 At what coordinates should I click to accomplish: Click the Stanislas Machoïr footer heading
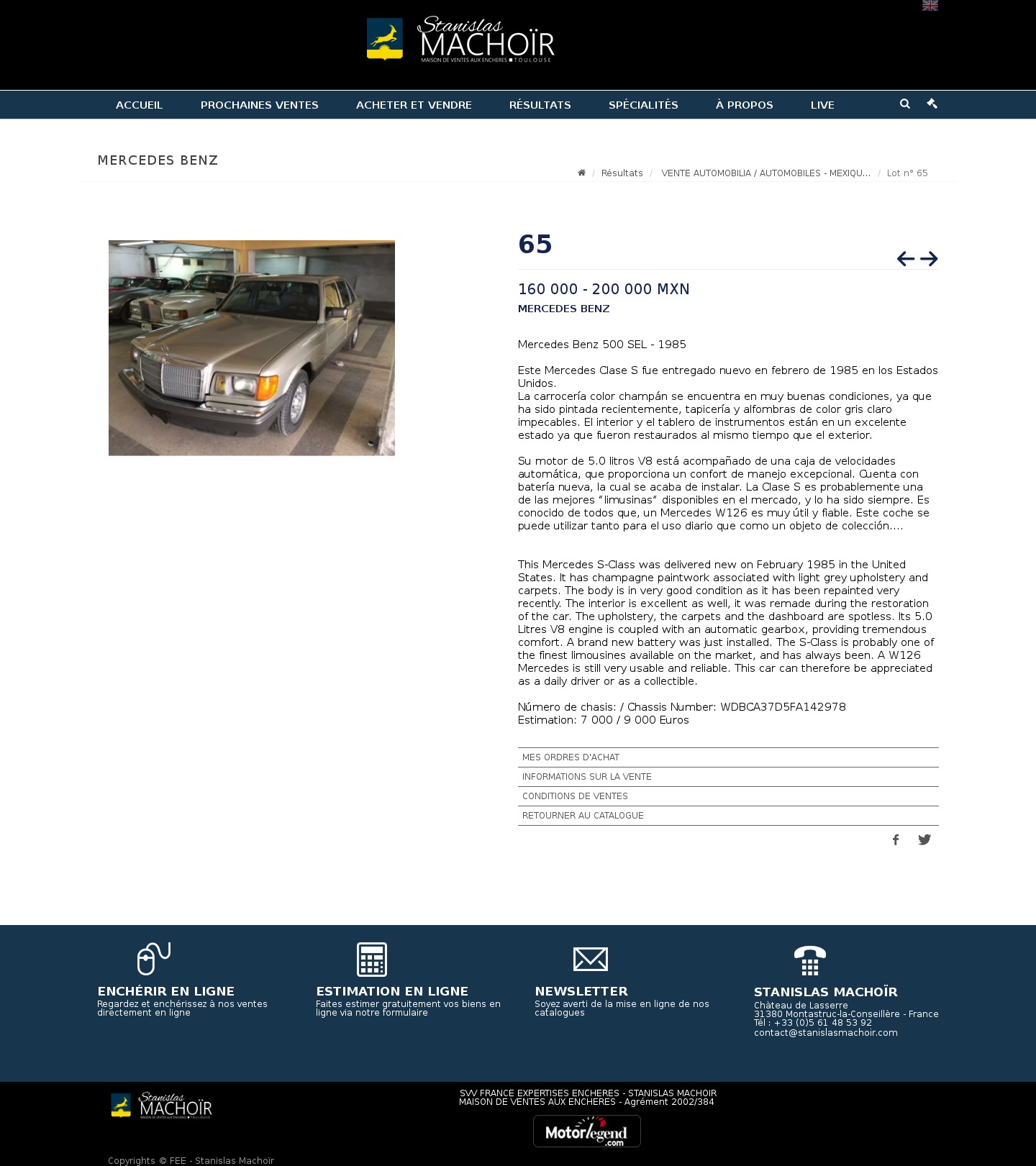826,992
